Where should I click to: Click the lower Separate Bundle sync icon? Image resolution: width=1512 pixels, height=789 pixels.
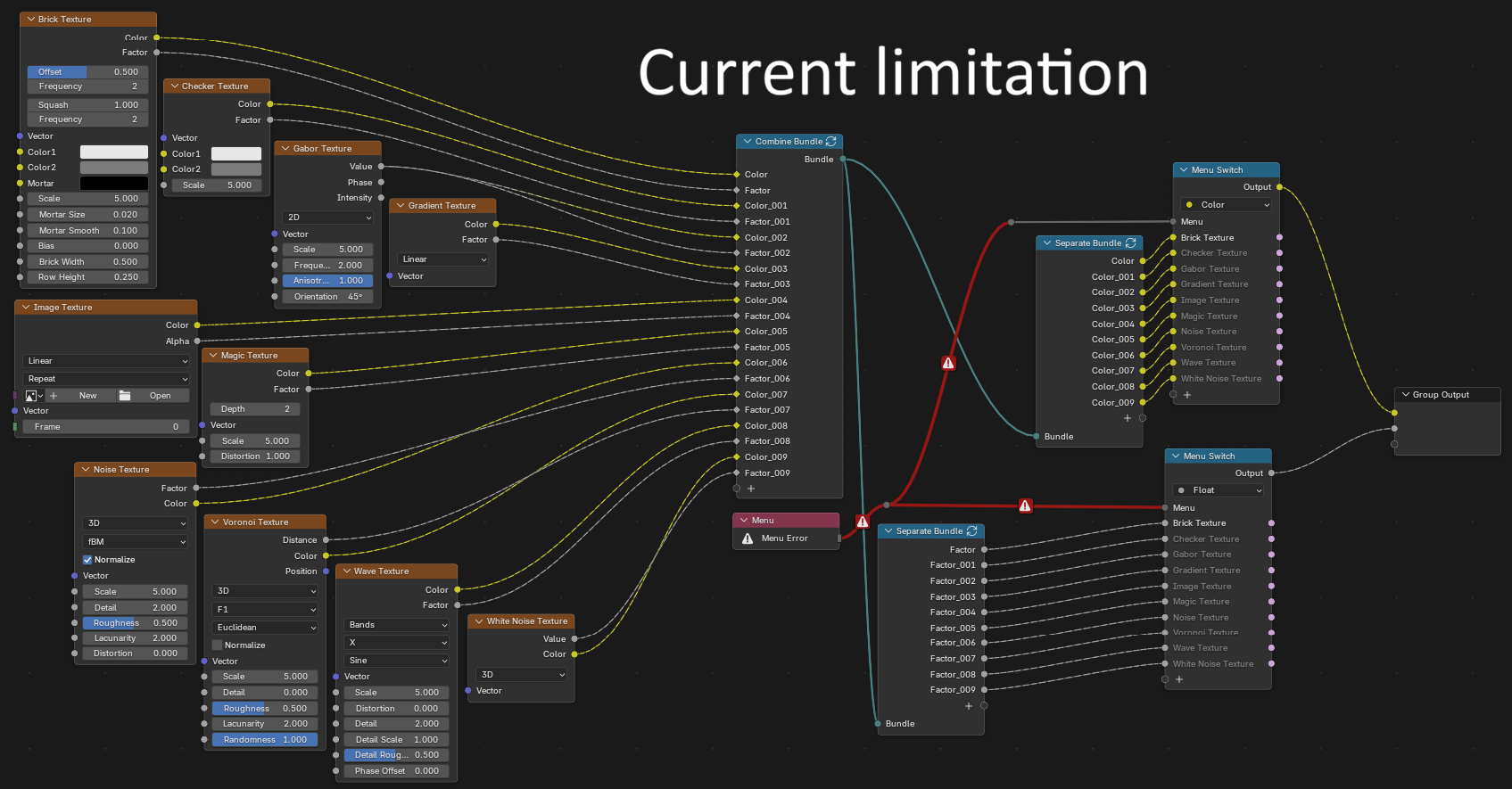click(972, 531)
